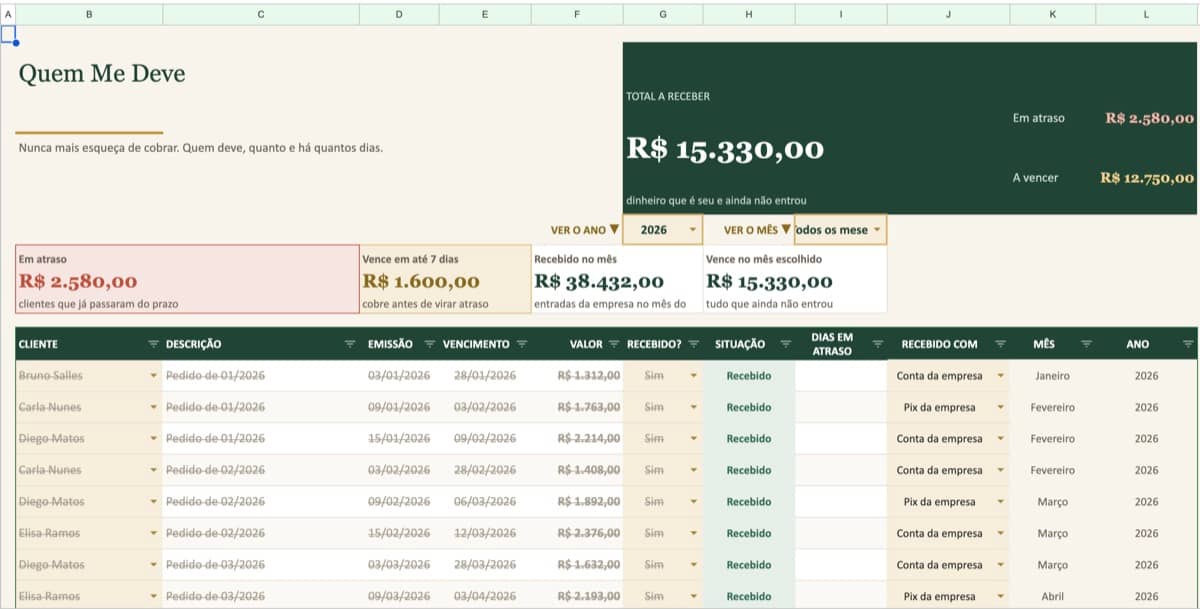Select column J header

[948, 15]
